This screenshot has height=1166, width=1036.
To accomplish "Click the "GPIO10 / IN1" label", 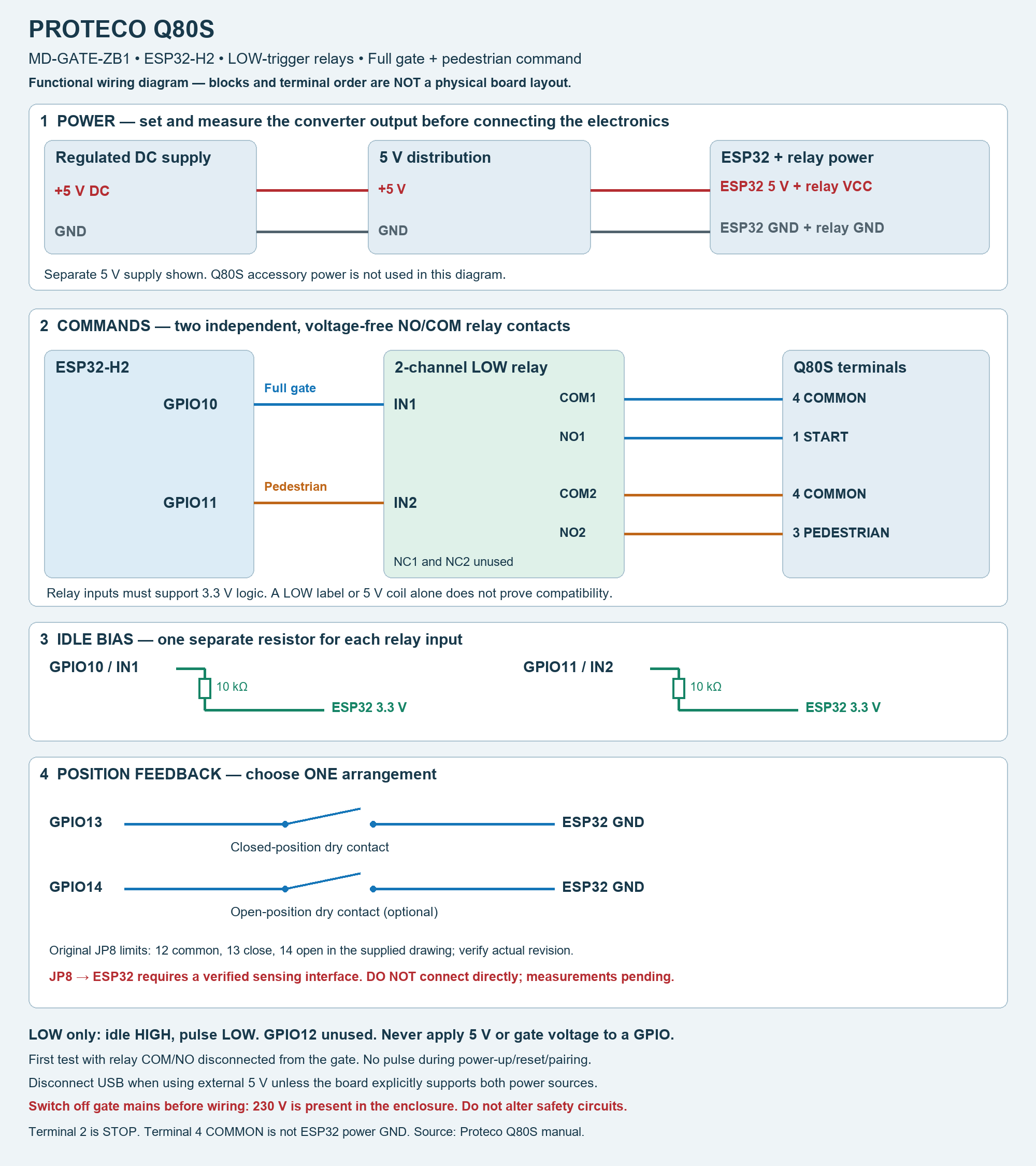I will [x=94, y=667].
